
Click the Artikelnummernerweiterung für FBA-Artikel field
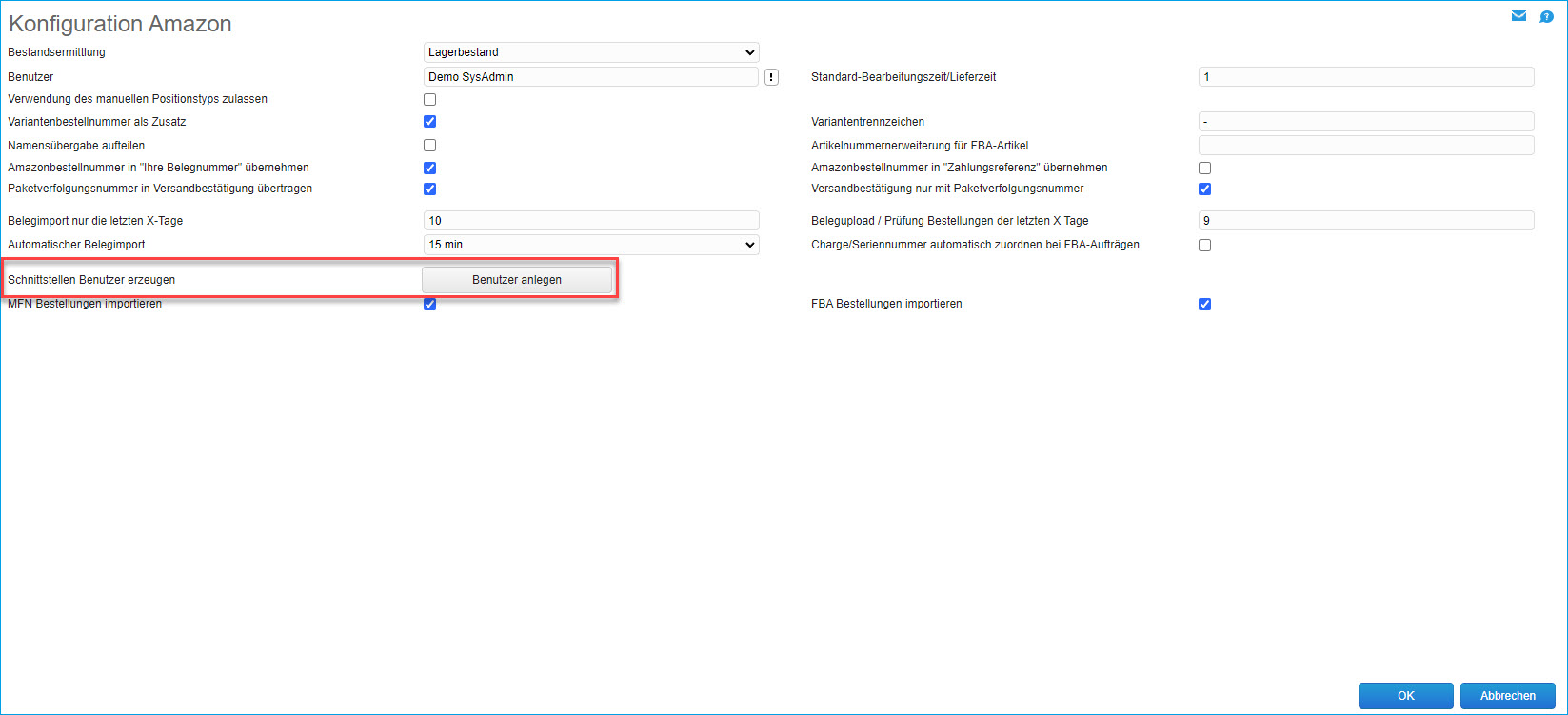pos(1366,146)
